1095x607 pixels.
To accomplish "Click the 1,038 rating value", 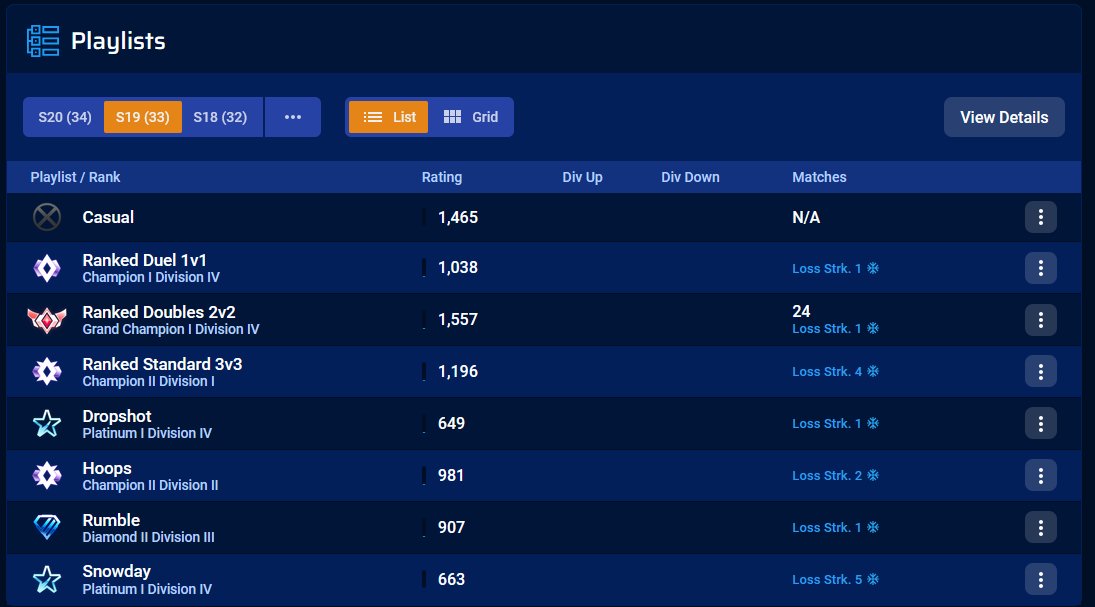I will pos(458,268).
